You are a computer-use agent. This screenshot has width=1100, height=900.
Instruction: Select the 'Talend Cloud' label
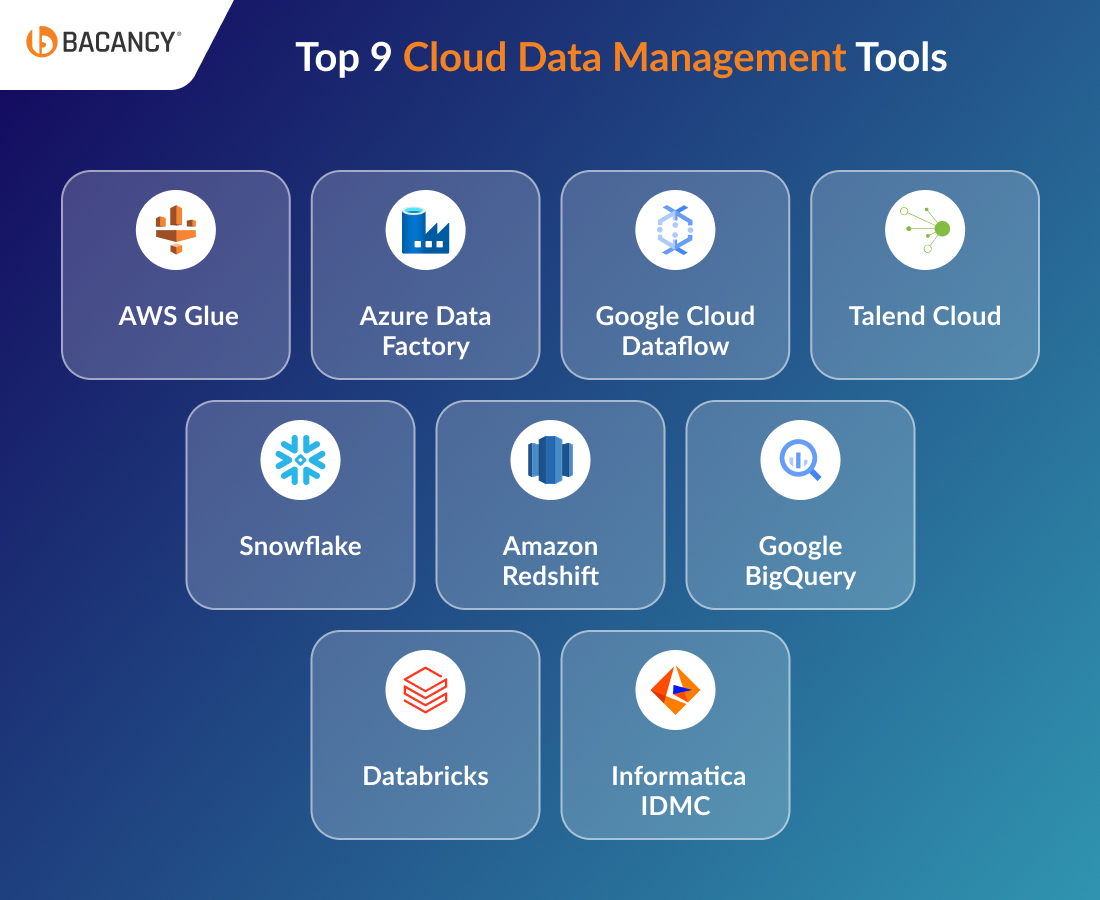925,316
